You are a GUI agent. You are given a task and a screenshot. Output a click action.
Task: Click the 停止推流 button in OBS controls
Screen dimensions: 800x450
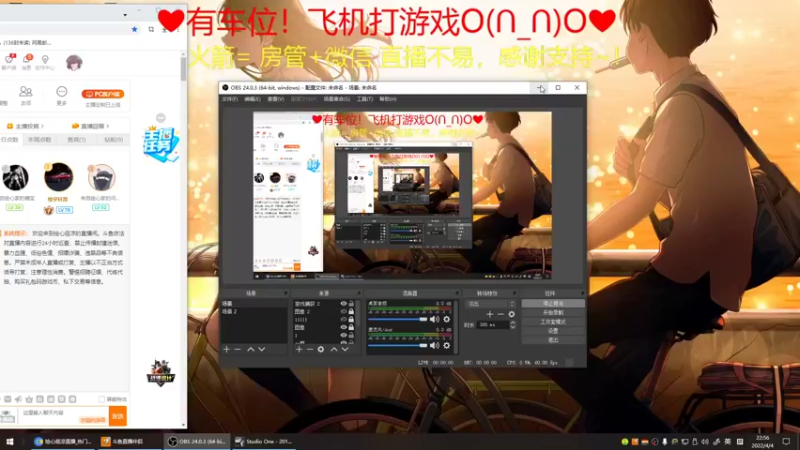pyautogui.click(x=553, y=304)
